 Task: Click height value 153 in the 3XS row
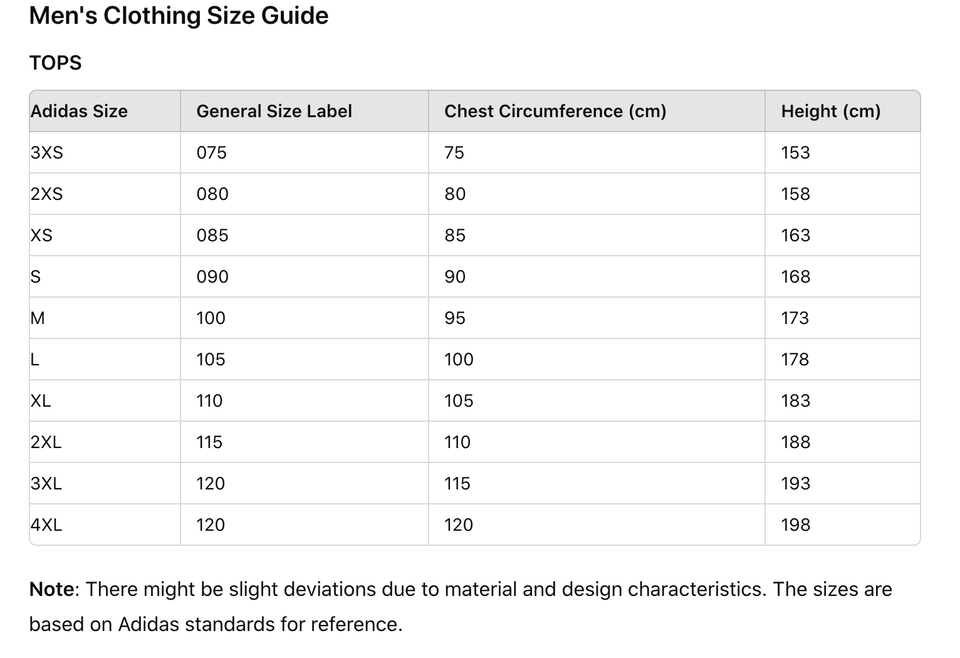point(795,153)
